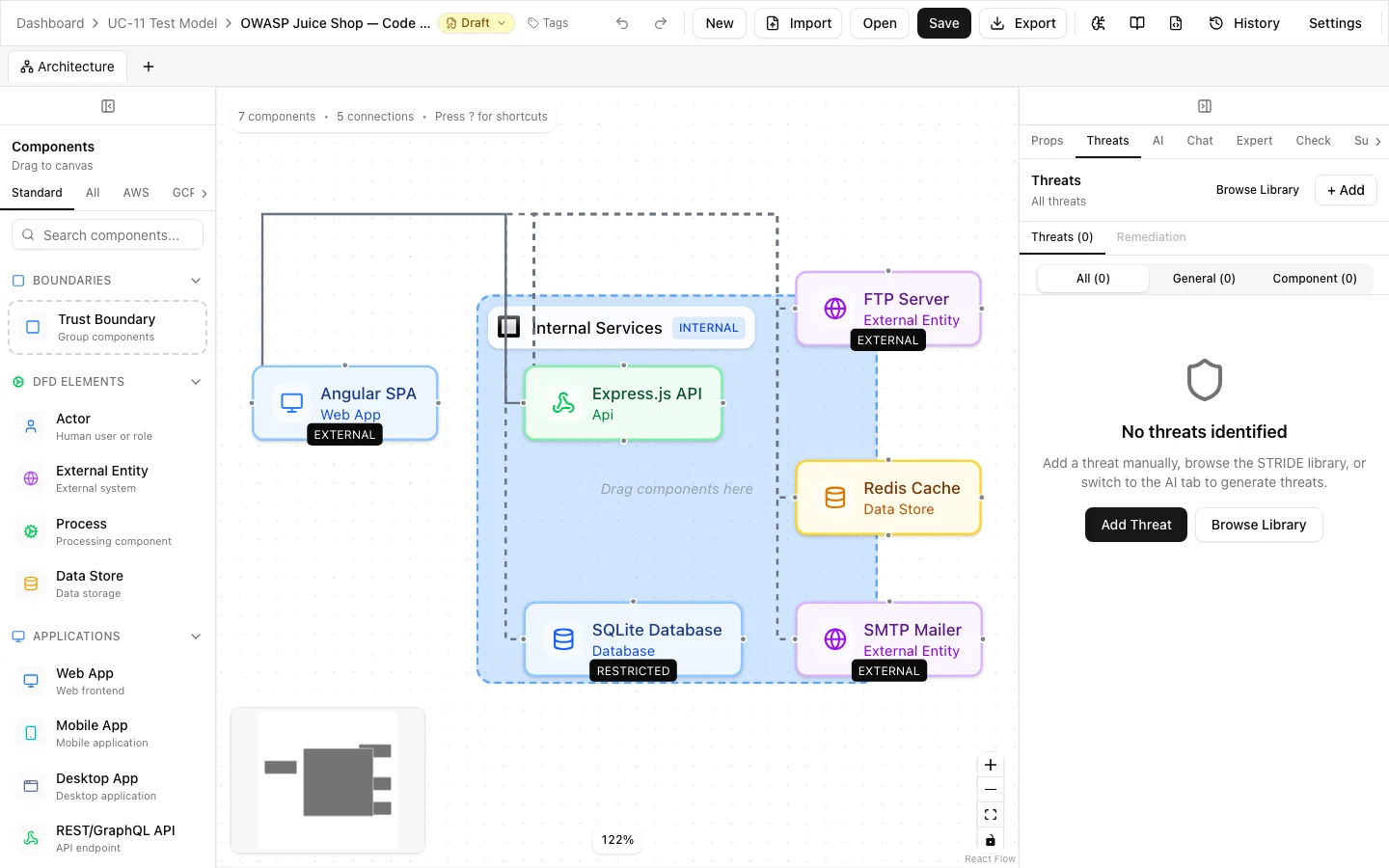Click the Browse Library link in Threats header

(1257, 190)
